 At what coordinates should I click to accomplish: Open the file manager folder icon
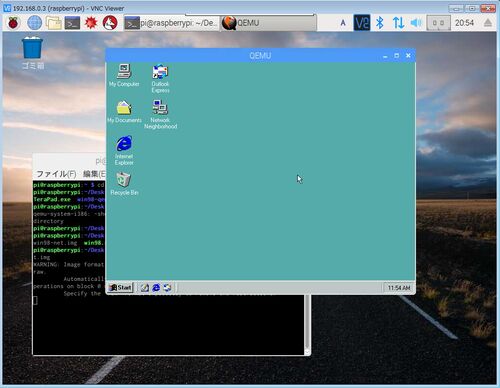coord(53,23)
